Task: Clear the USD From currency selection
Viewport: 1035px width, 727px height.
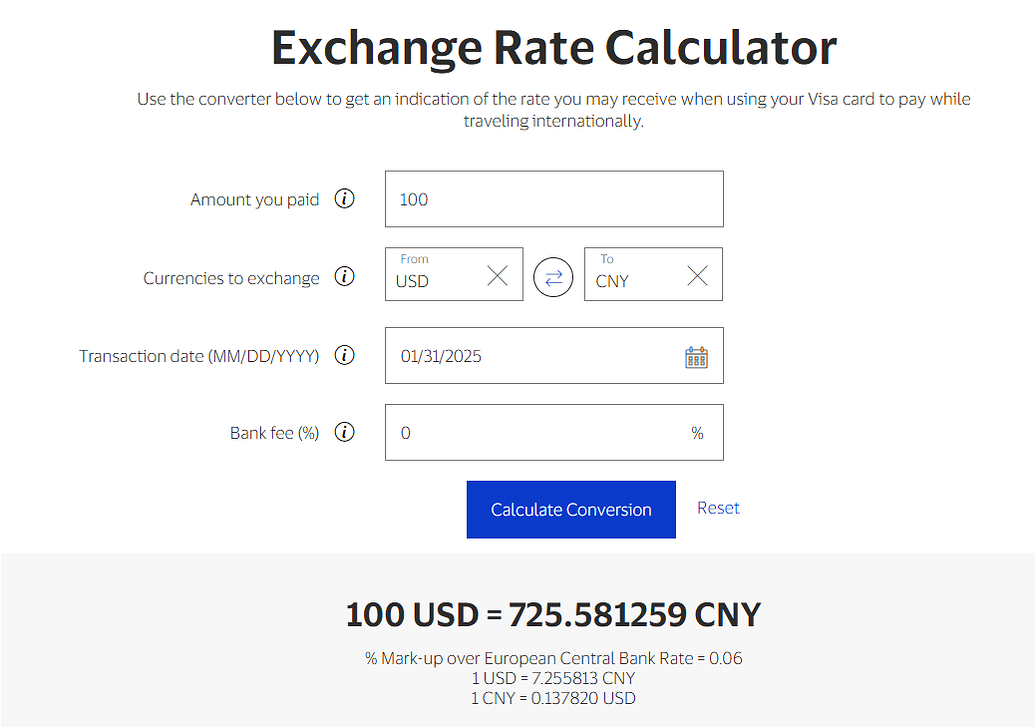Action: pyautogui.click(x=497, y=276)
